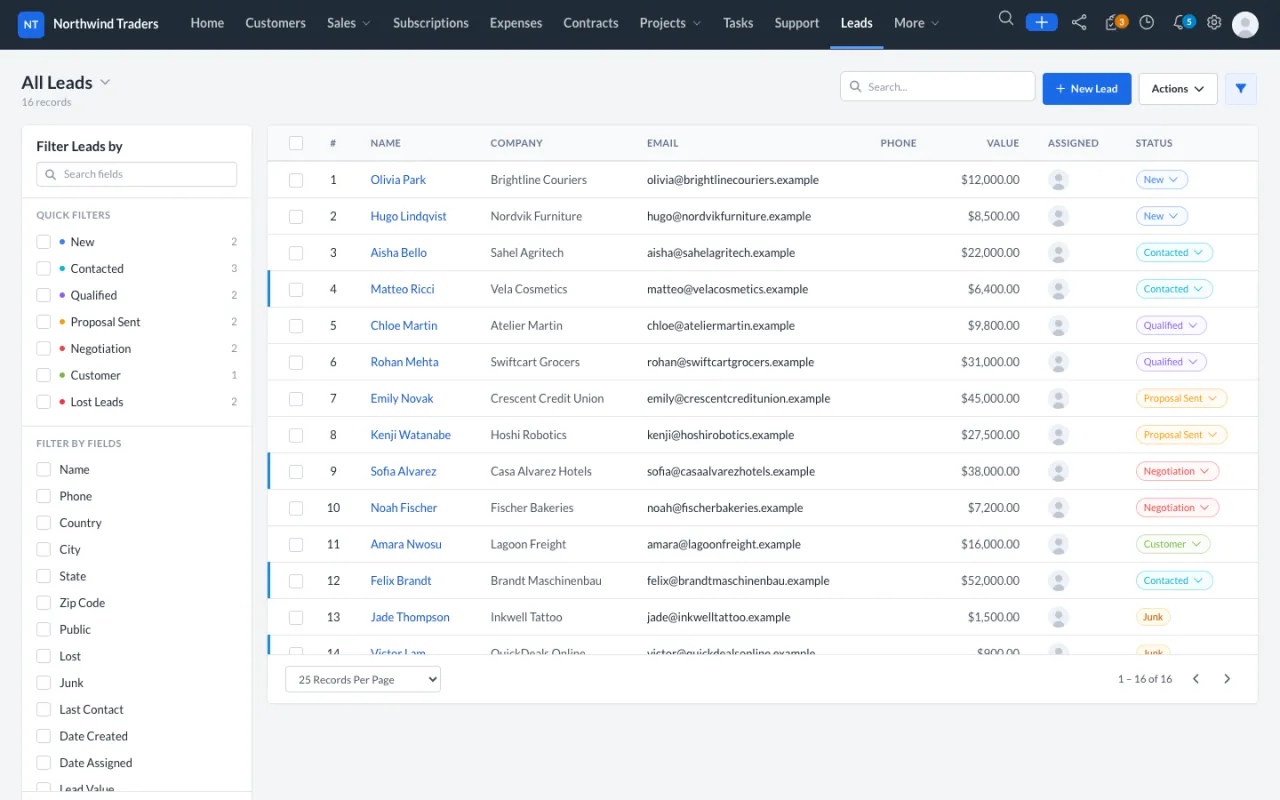Click the blue filter funnel button
This screenshot has height=800, width=1280.
click(1241, 88)
